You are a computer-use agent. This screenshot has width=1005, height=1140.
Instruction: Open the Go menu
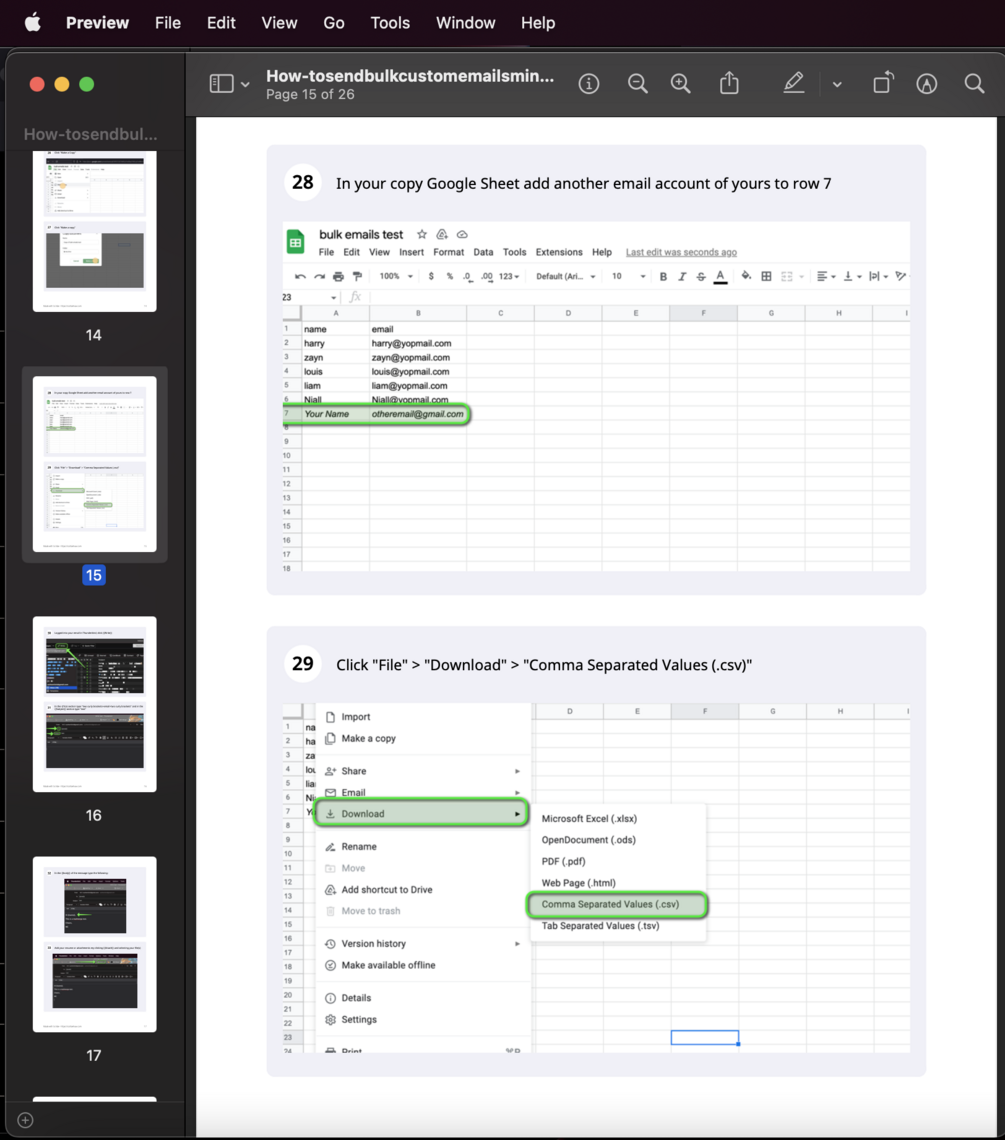334,23
